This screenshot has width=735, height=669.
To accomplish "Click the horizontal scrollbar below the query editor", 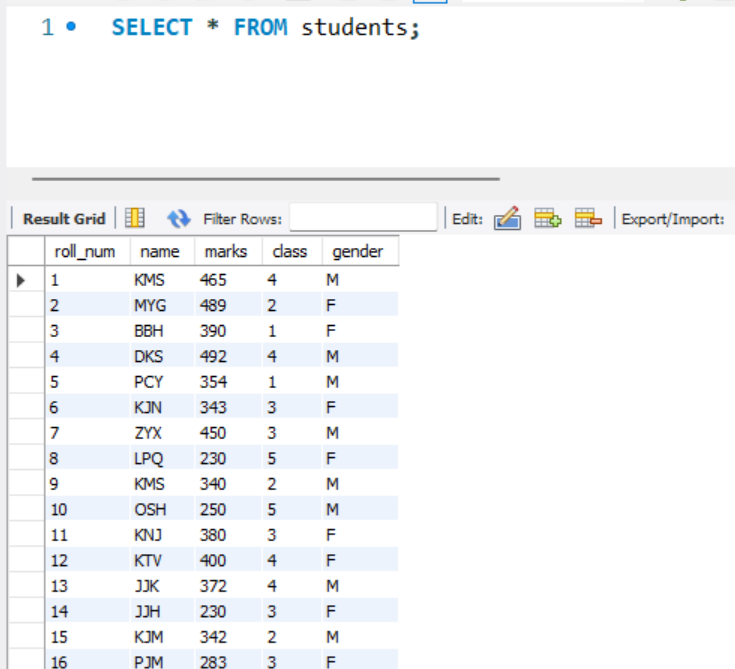I will 265,180.
